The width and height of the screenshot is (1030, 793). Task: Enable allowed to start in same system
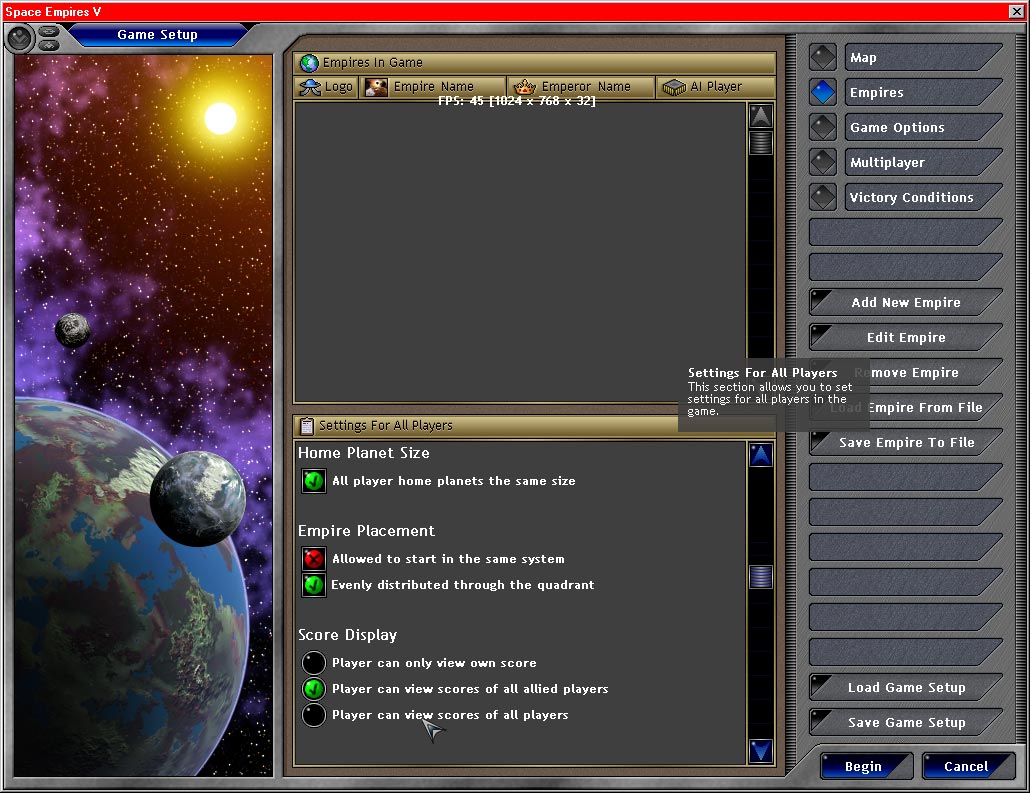pyautogui.click(x=314, y=559)
